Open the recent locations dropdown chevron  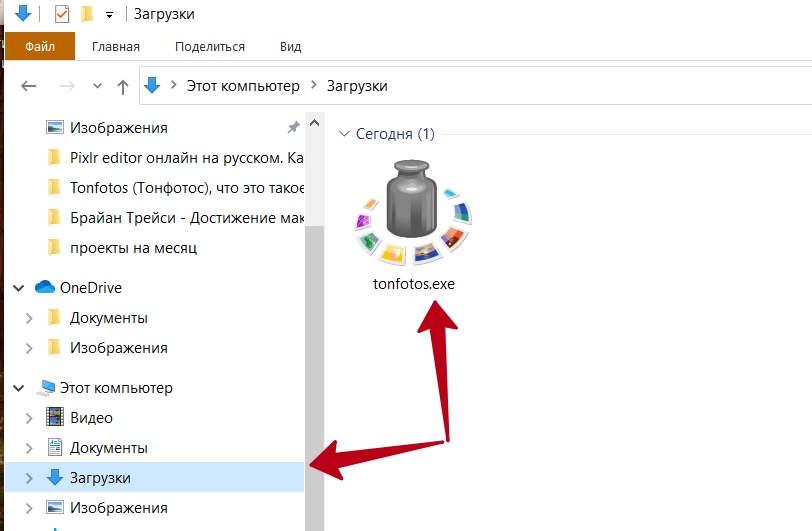pyautogui.click(x=97, y=87)
